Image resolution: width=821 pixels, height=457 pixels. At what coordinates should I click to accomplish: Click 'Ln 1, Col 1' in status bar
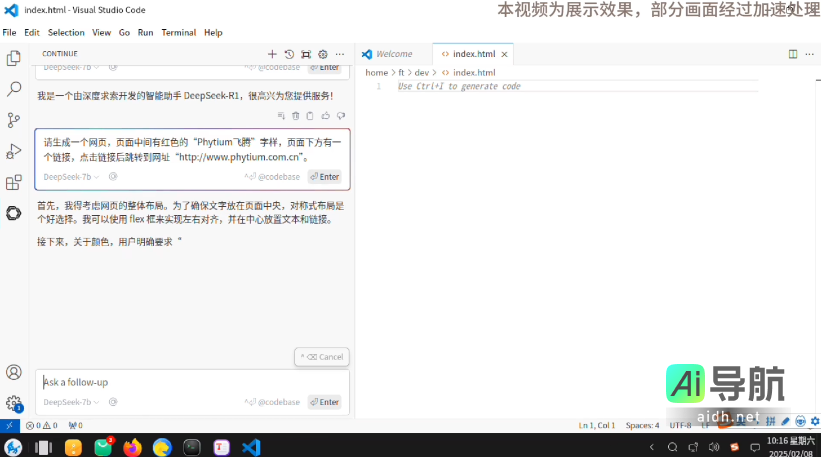pyautogui.click(x=596, y=426)
